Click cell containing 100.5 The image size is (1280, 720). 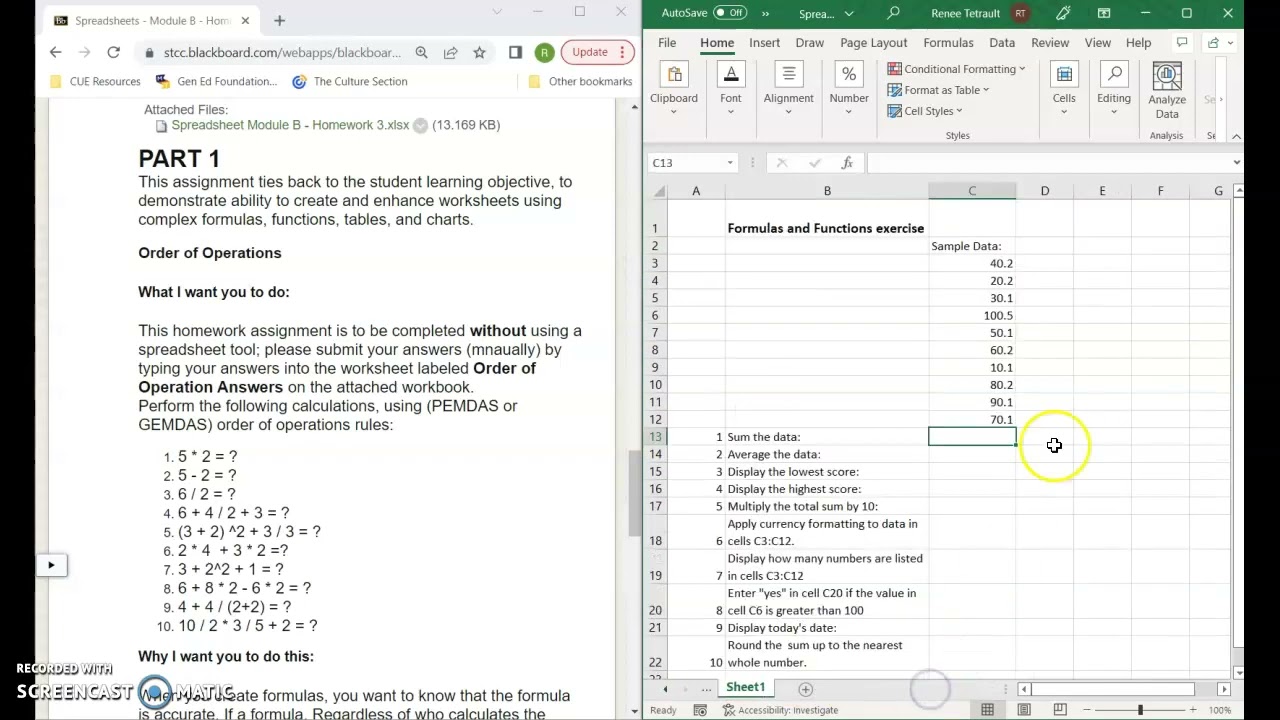pyautogui.click(x=972, y=315)
